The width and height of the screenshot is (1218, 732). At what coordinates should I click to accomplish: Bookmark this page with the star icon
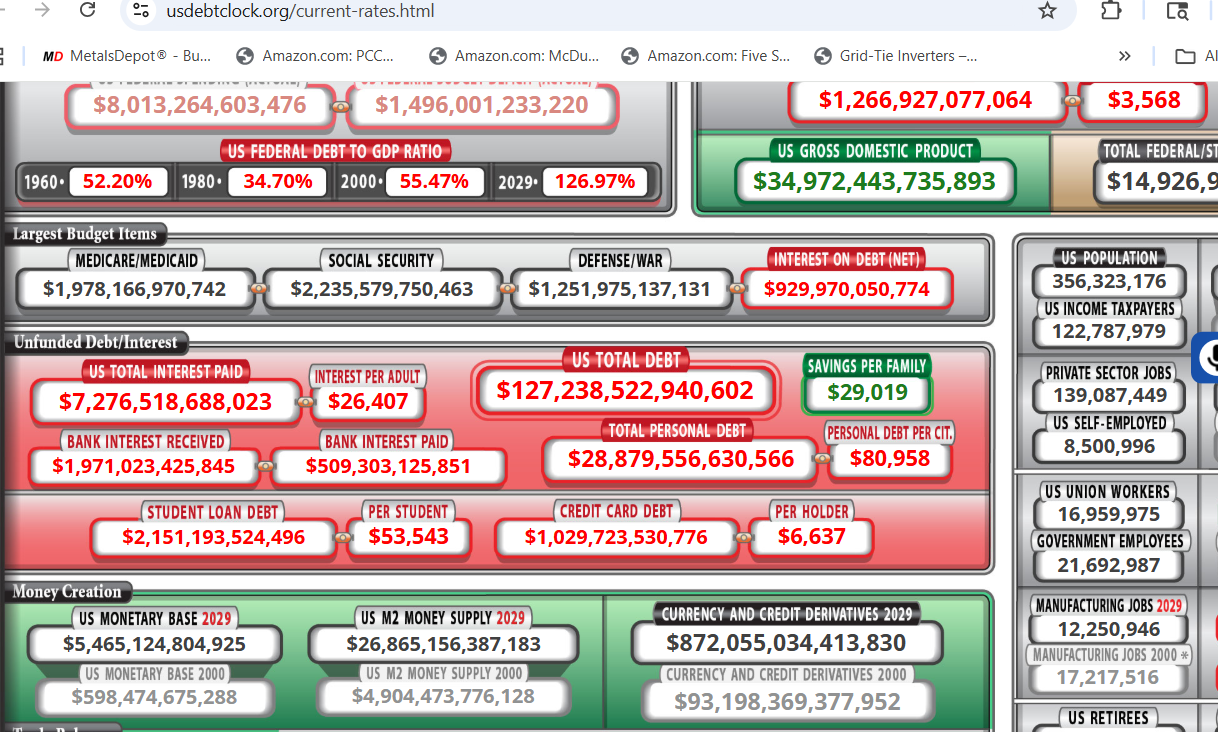click(1047, 11)
